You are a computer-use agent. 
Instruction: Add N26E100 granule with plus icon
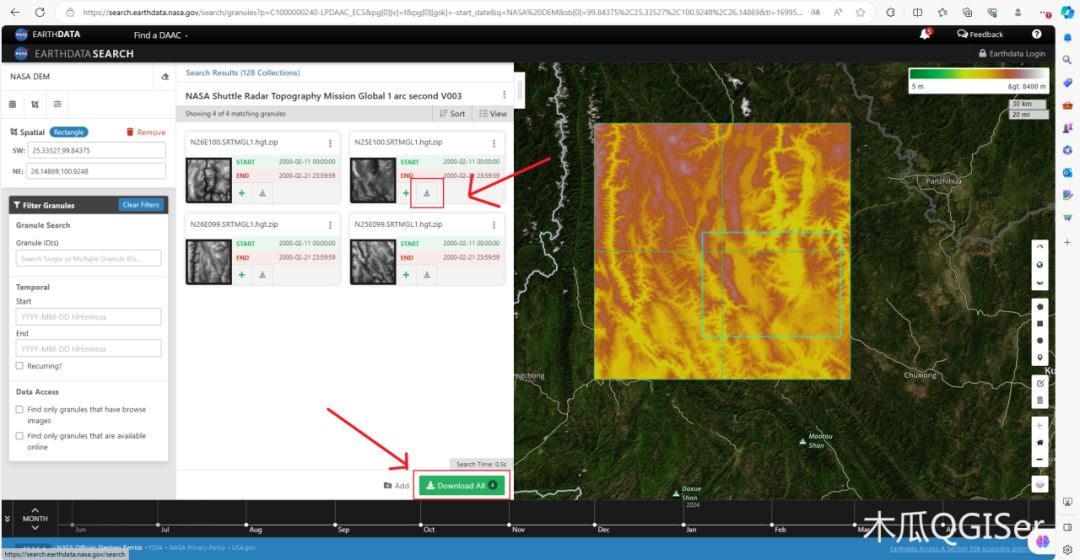(x=242, y=194)
